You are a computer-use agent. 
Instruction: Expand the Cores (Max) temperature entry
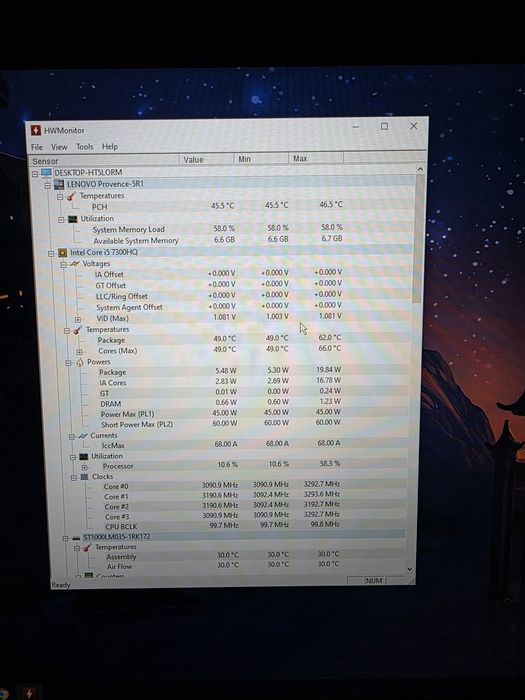(x=79, y=352)
